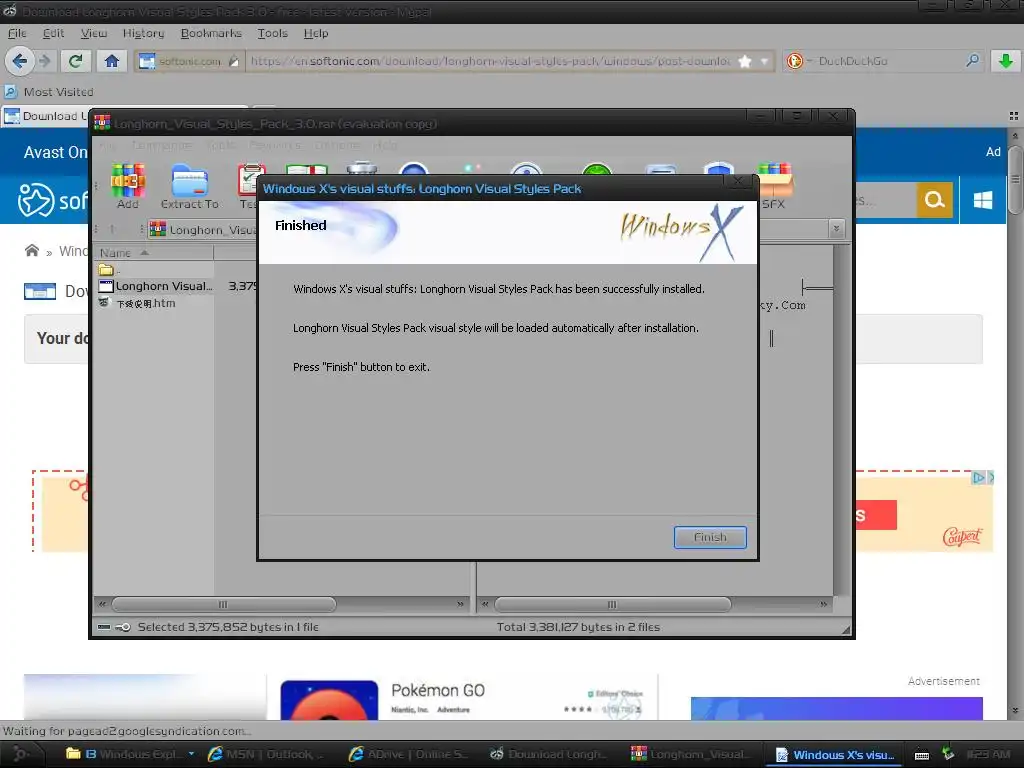The image size is (1024, 768).
Task: Open the browser Edit menu
Action: point(54,33)
